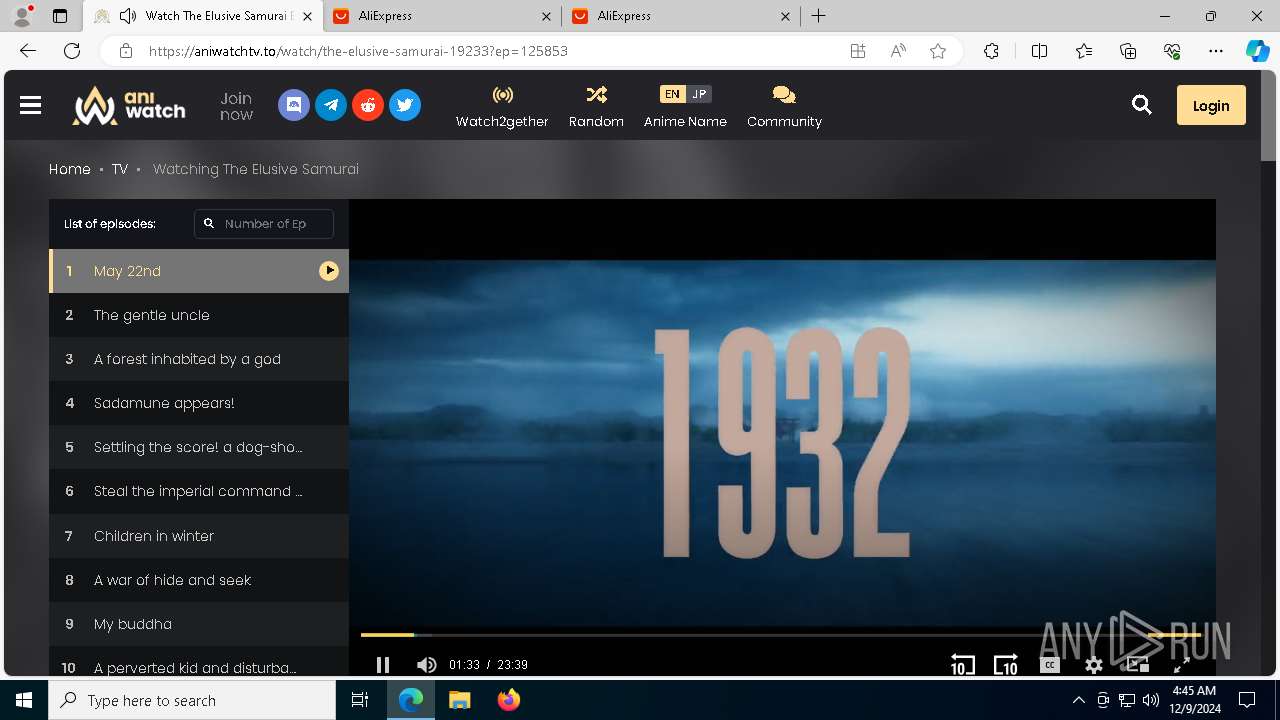This screenshot has width=1280, height=720.
Task: Open Task View on taskbar
Action: point(360,700)
